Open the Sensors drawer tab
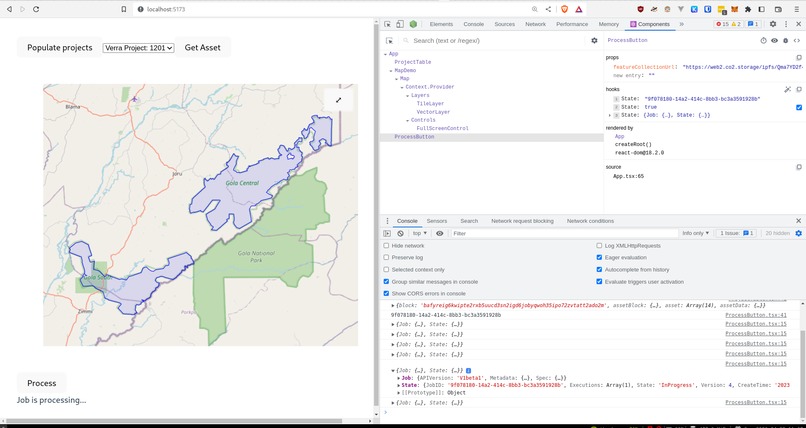The image size is (806, 428). [437, 221]
